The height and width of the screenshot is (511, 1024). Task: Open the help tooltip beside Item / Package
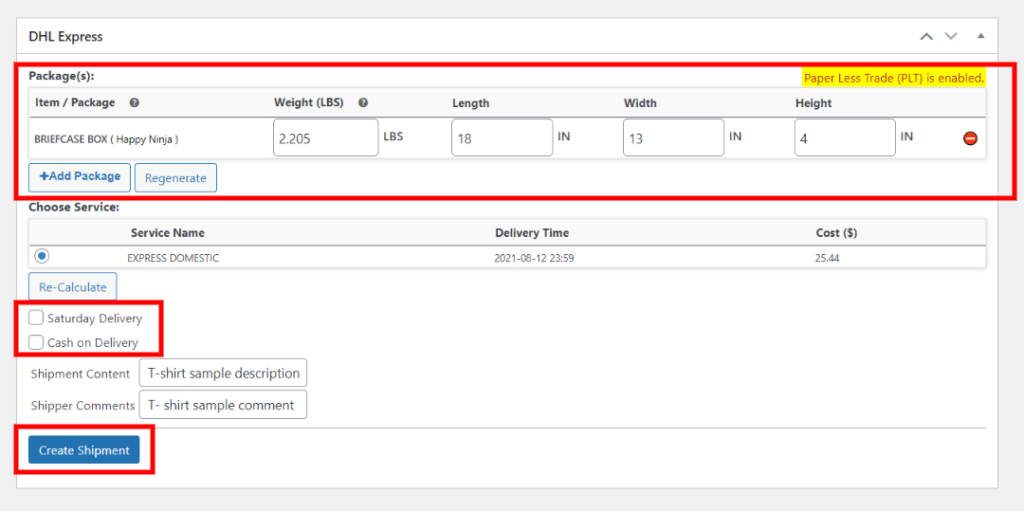[134, 103]
